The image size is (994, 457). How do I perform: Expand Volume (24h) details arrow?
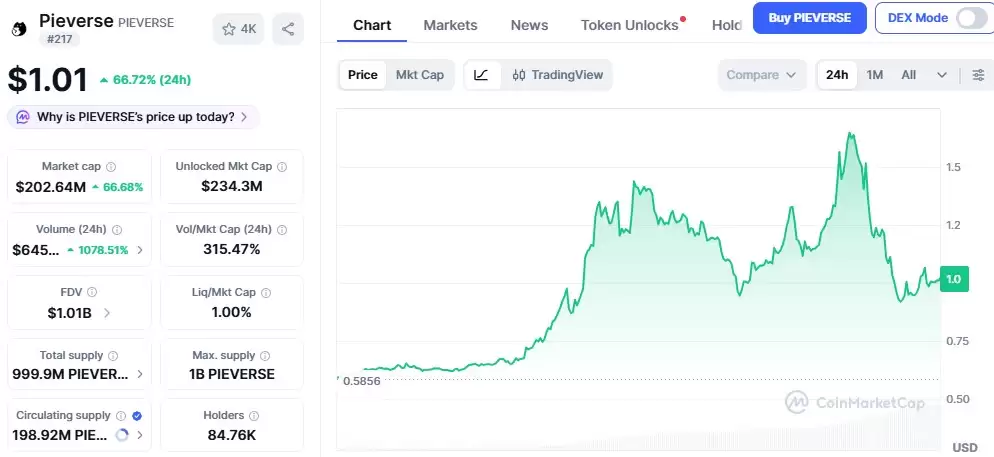coord(140,249)
